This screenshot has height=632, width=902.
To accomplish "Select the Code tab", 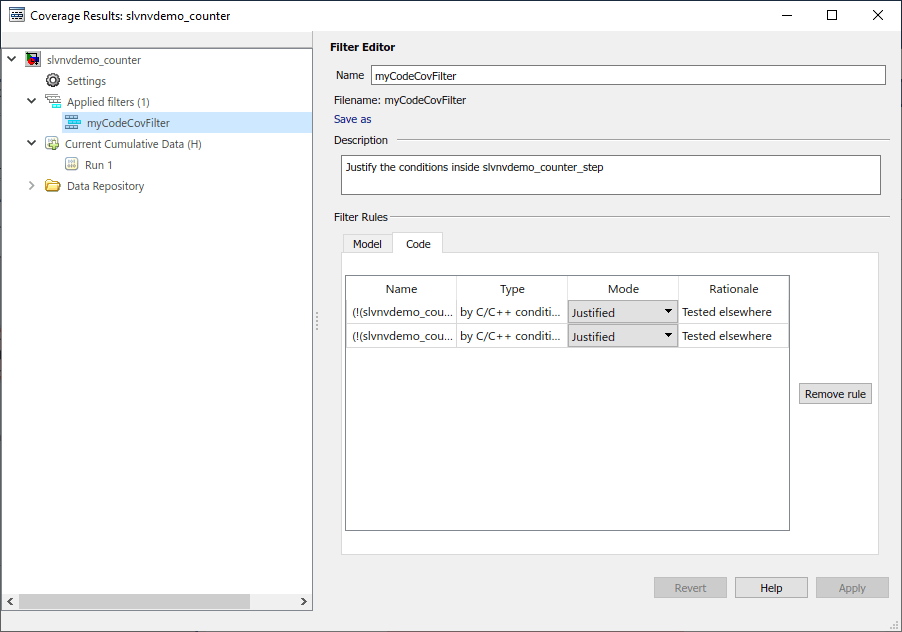I will [x=418, y=244].
